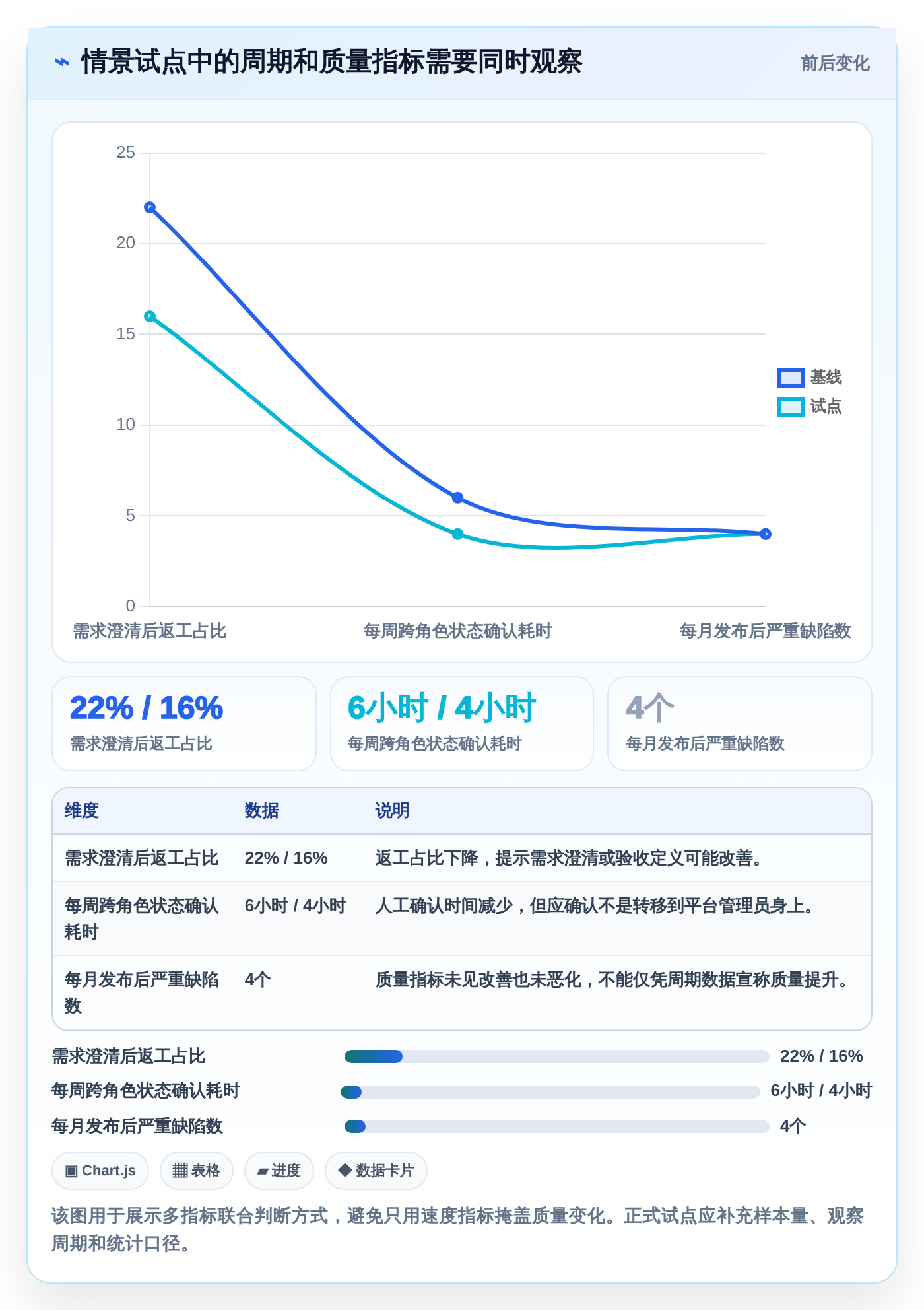Click the 说明 column header

click(393, 811)
